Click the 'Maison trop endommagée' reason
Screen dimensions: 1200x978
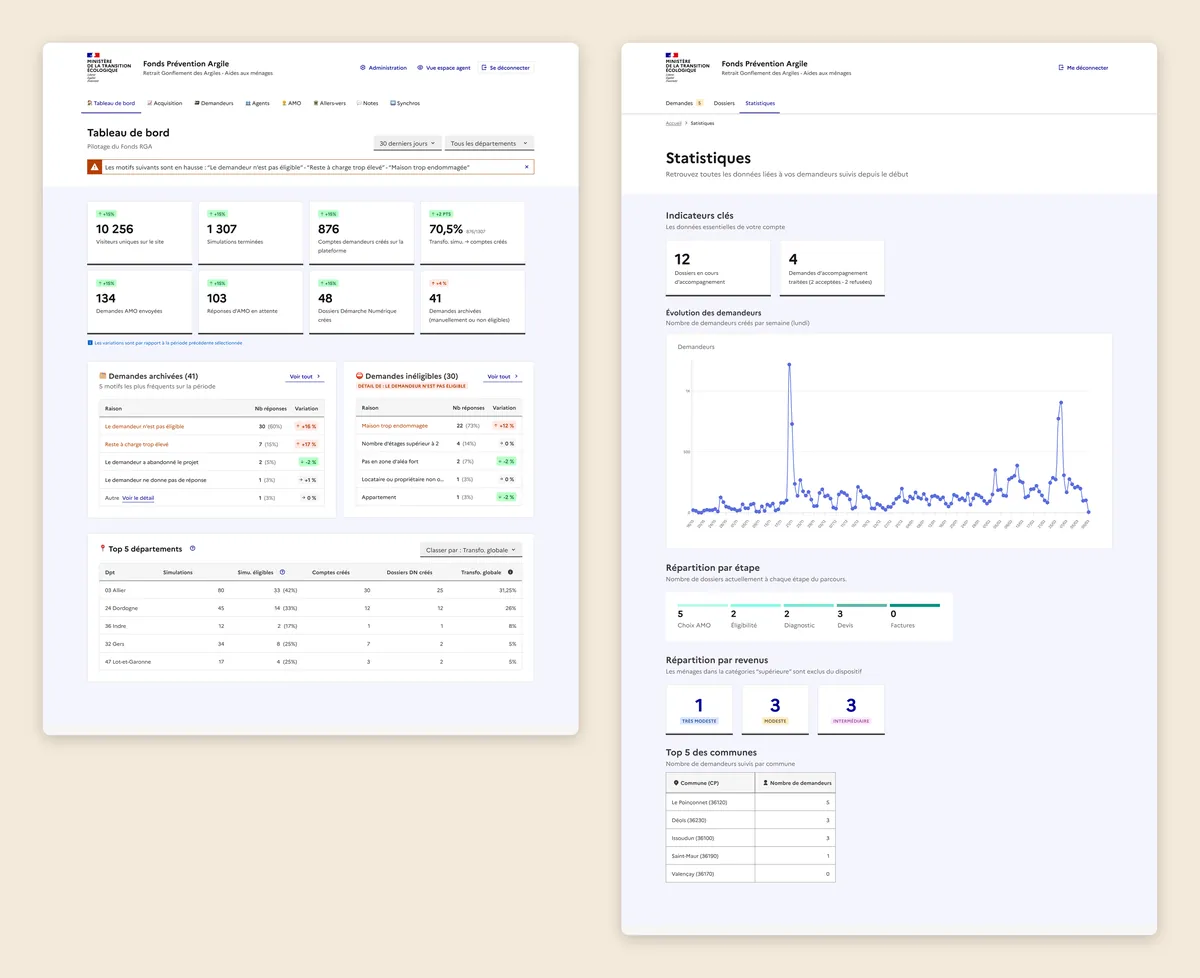(394, 426)
